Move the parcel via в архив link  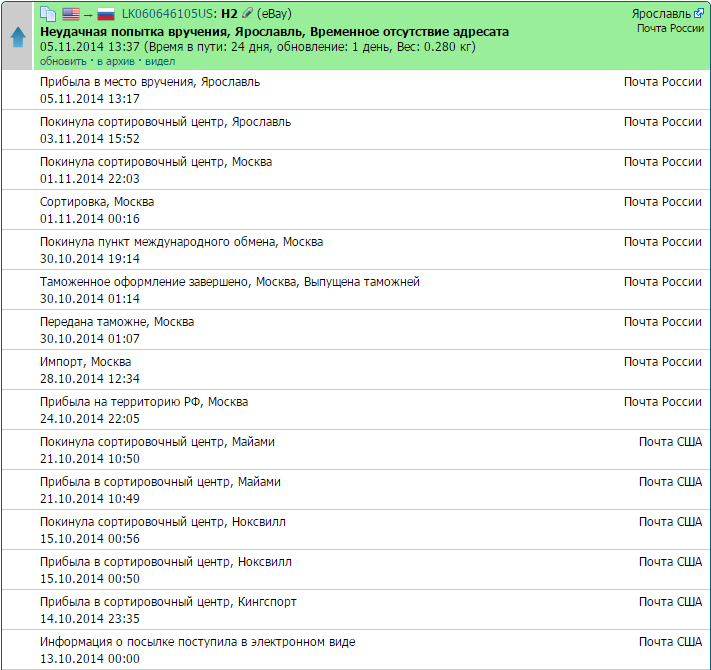click(x=118, y=61)
